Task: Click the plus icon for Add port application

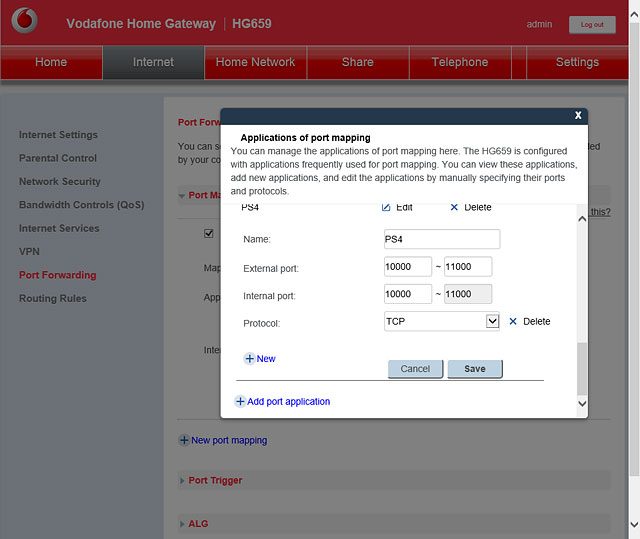Action: [240, 401]
